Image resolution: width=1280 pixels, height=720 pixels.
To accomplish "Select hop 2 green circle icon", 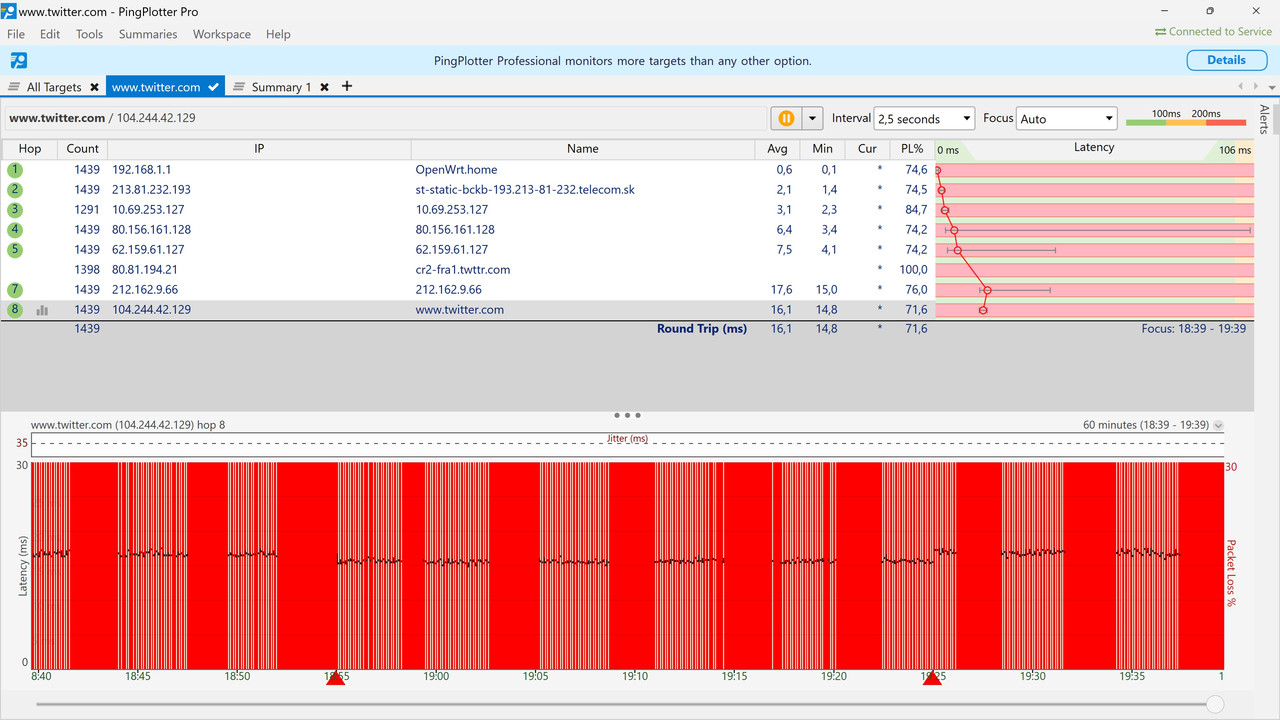I will click(x=15, y=190).
